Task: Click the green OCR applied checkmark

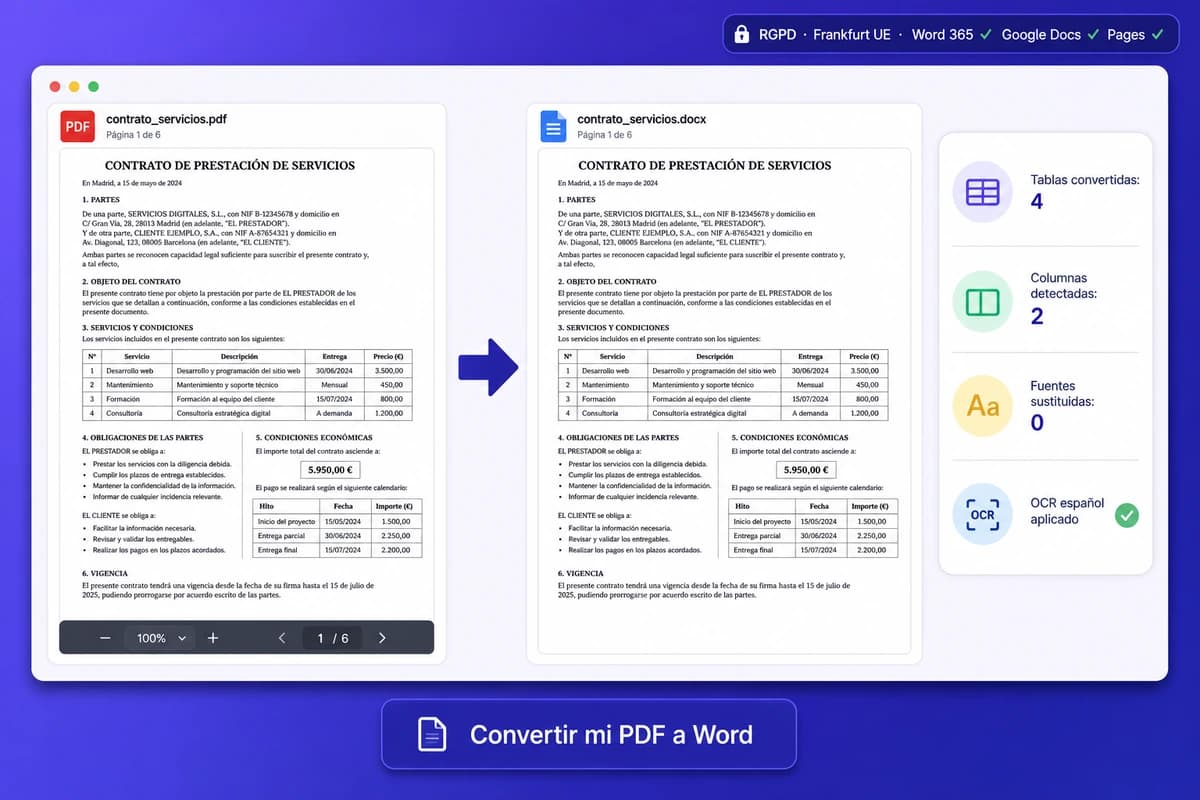Action: click(x=1127, y=515)
